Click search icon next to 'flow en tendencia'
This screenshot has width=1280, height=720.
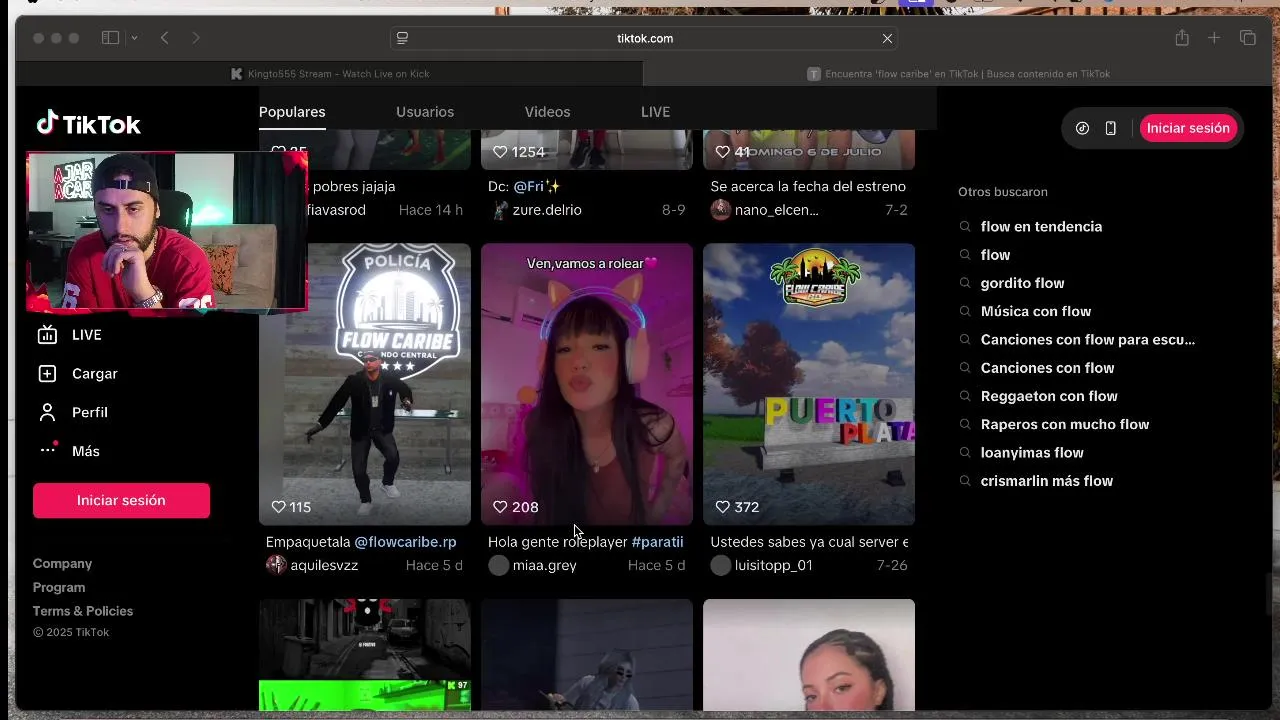point(965,226)
